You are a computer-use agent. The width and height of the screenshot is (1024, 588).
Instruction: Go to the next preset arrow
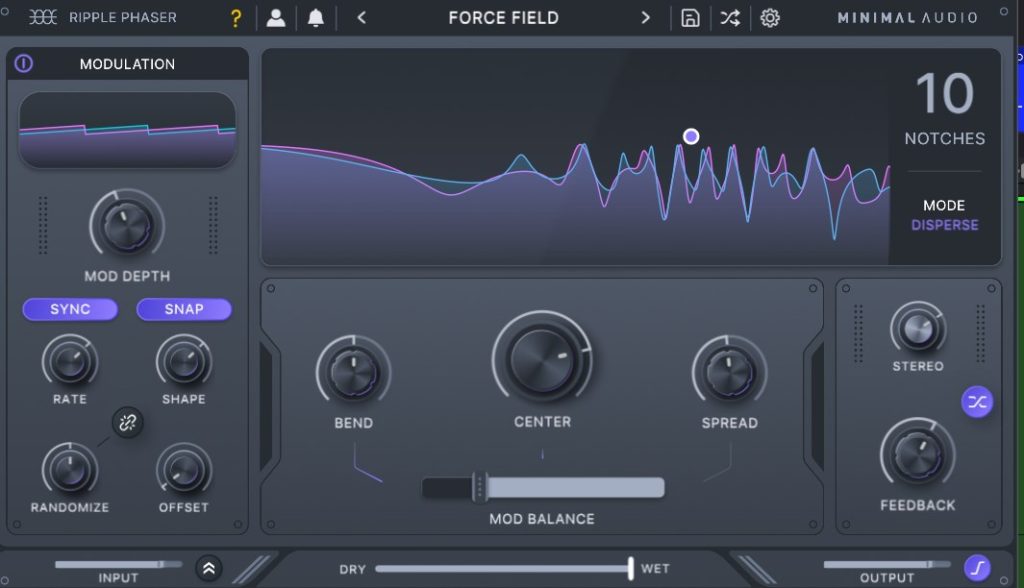coord(645,18)
